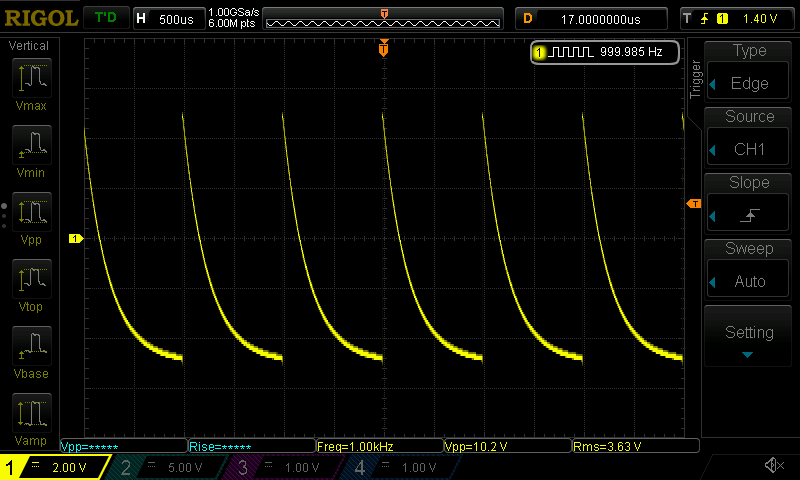Click the channel 1 badge in trigger status
This screenshot has width=800, height=480.
tap(722, 19)
